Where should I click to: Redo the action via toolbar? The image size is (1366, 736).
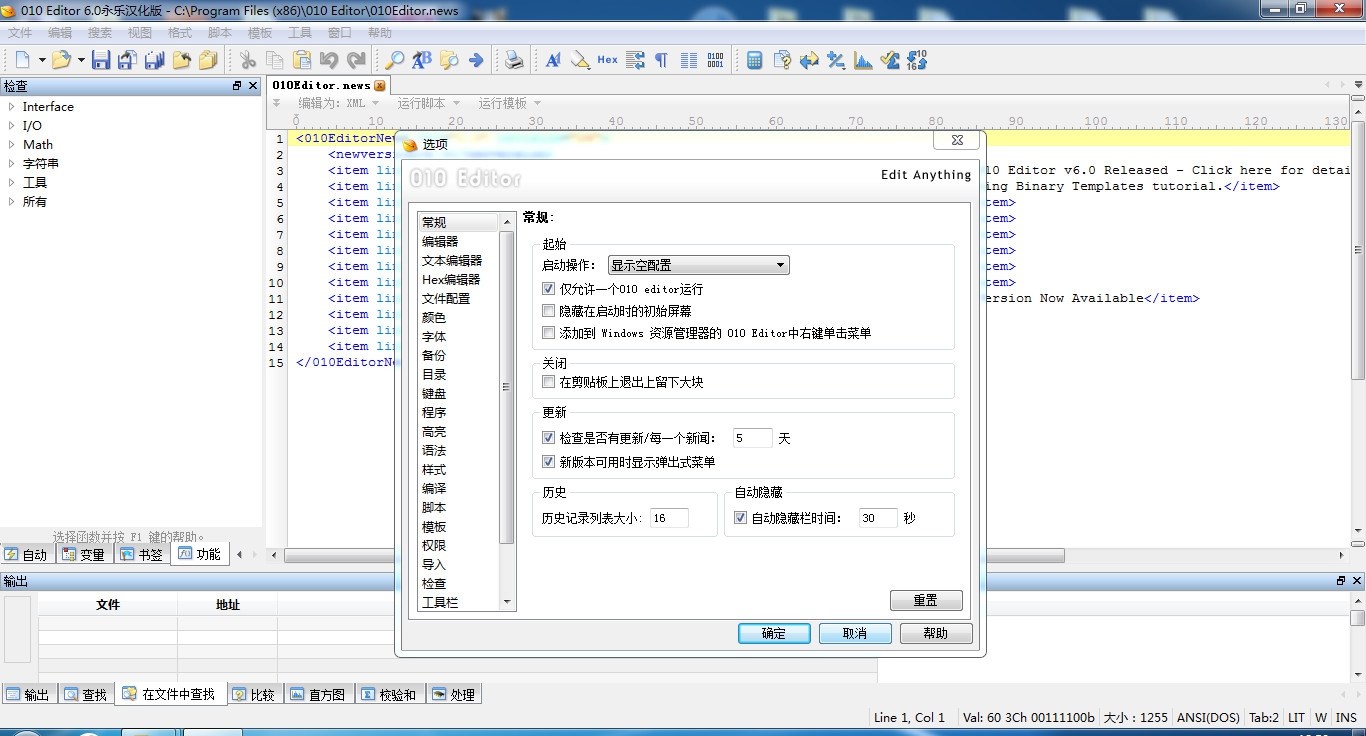coord(356,60)
